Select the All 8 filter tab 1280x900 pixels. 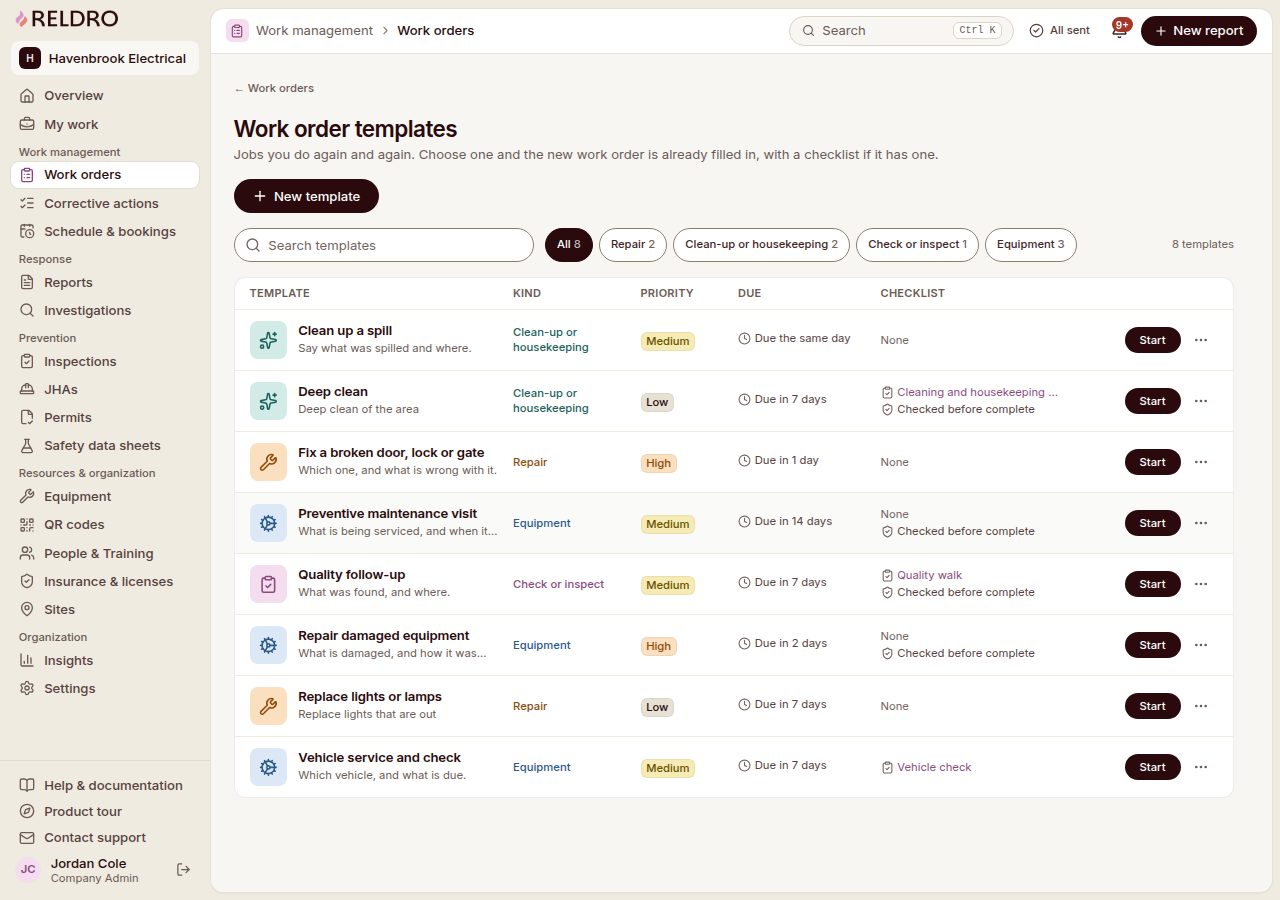pyautogui.click(x=569, y=245)
